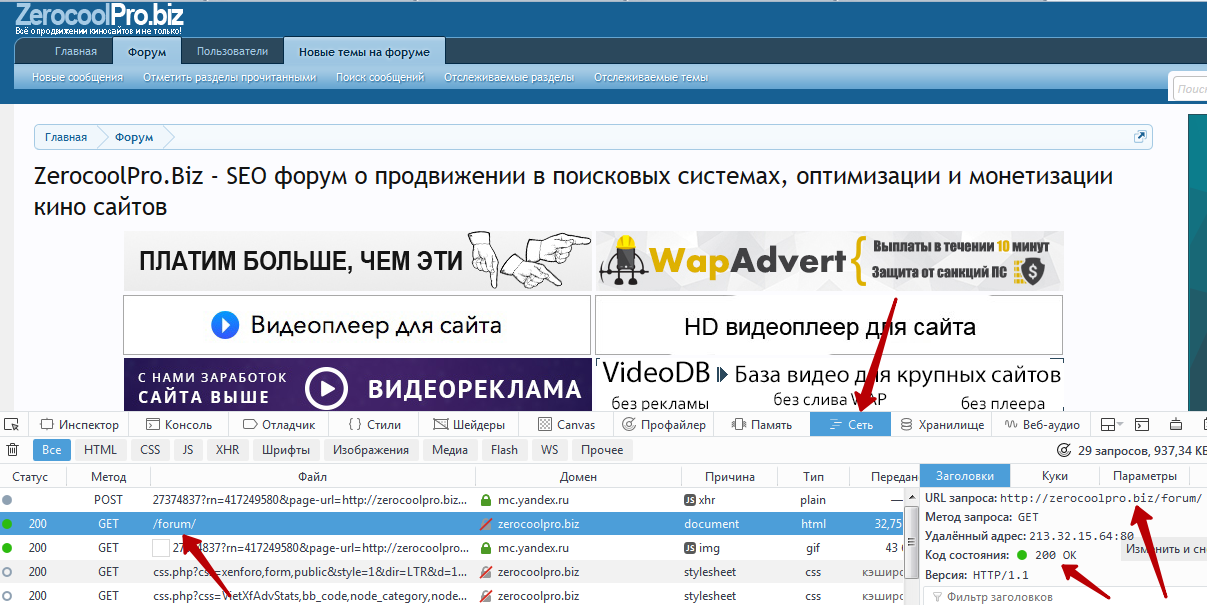Image resolution: width=1207 pixels, height=605 pixels.
Task: Toggle the JS request filter
Action: pyautogui.click(x=188, y=450)
